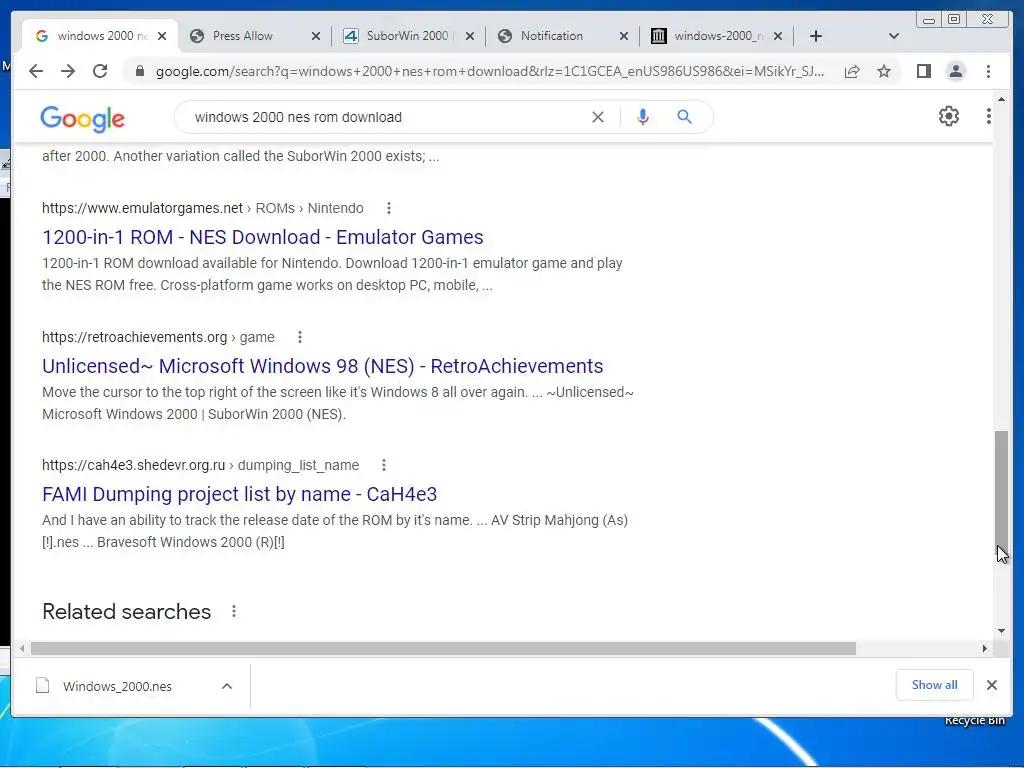Viewport: 1024px width, 768px height.
Task: Click the Google logo
Action: [x=82, y=119]
